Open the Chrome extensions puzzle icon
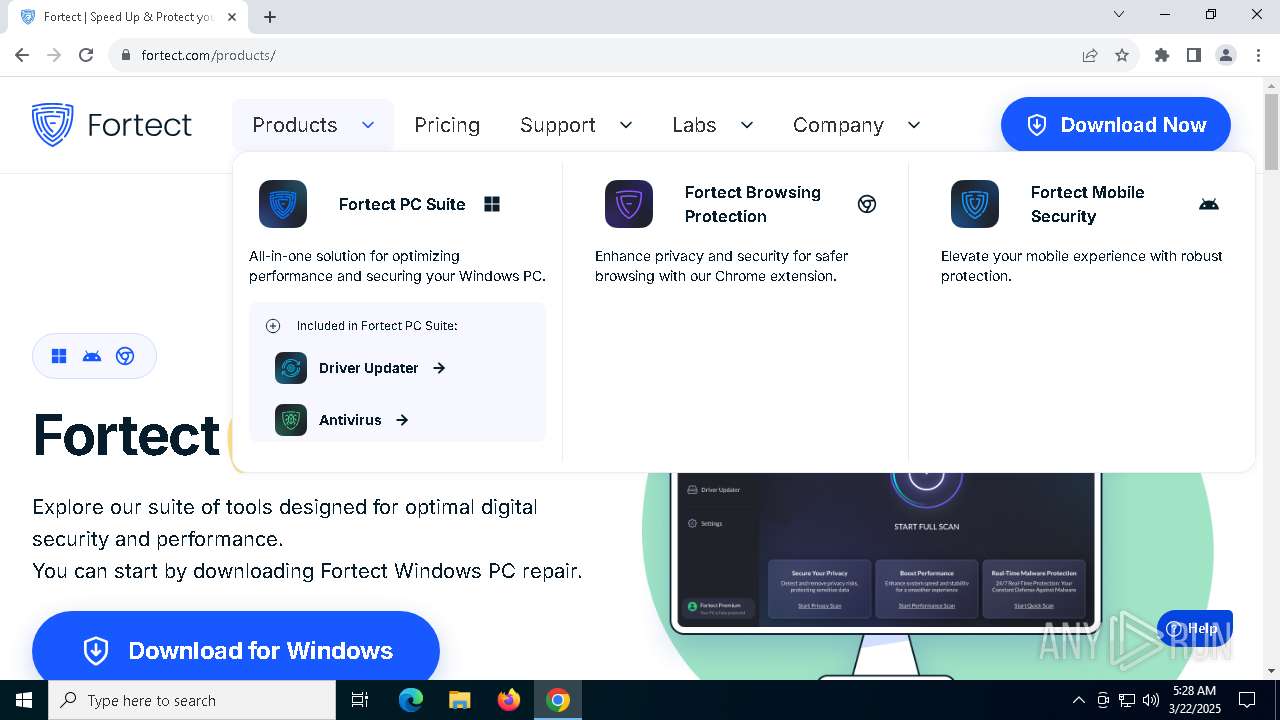The width and height of the screenshot is (1280, 720). [1162, 55]
